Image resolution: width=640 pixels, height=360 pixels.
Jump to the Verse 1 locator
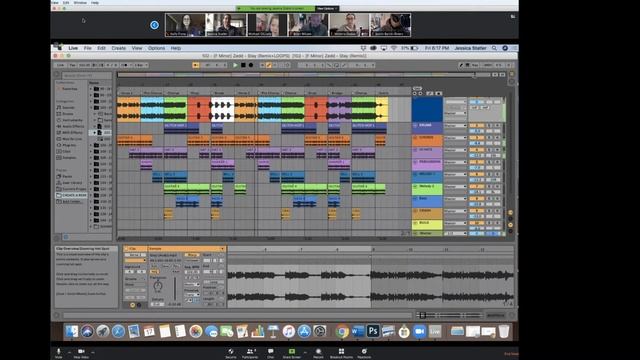coord(126,93)
